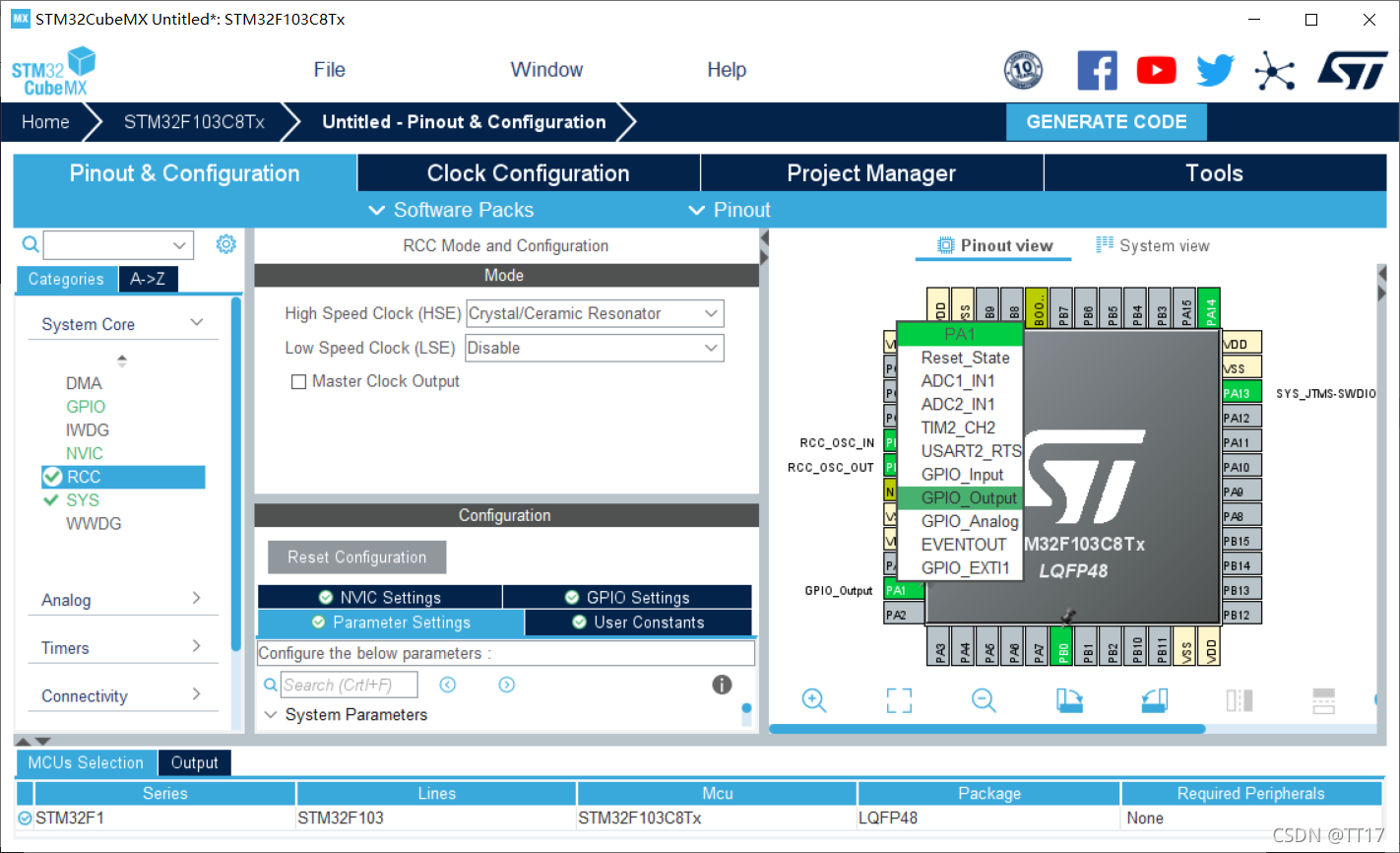Click the parameter Search (Ctrl+F) field
This screenshot has width=1400, height=853.
coord(349,685)
